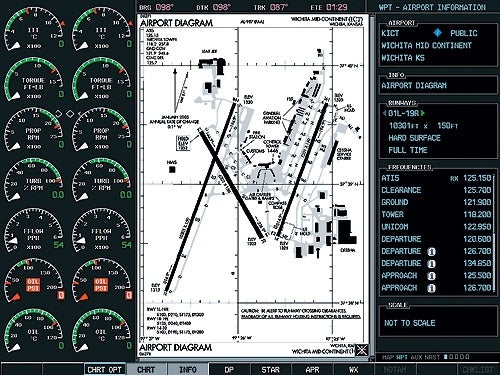Click the ETE 01:29 data field
Viewport: 500px width, 375px height.
[328, 7]
